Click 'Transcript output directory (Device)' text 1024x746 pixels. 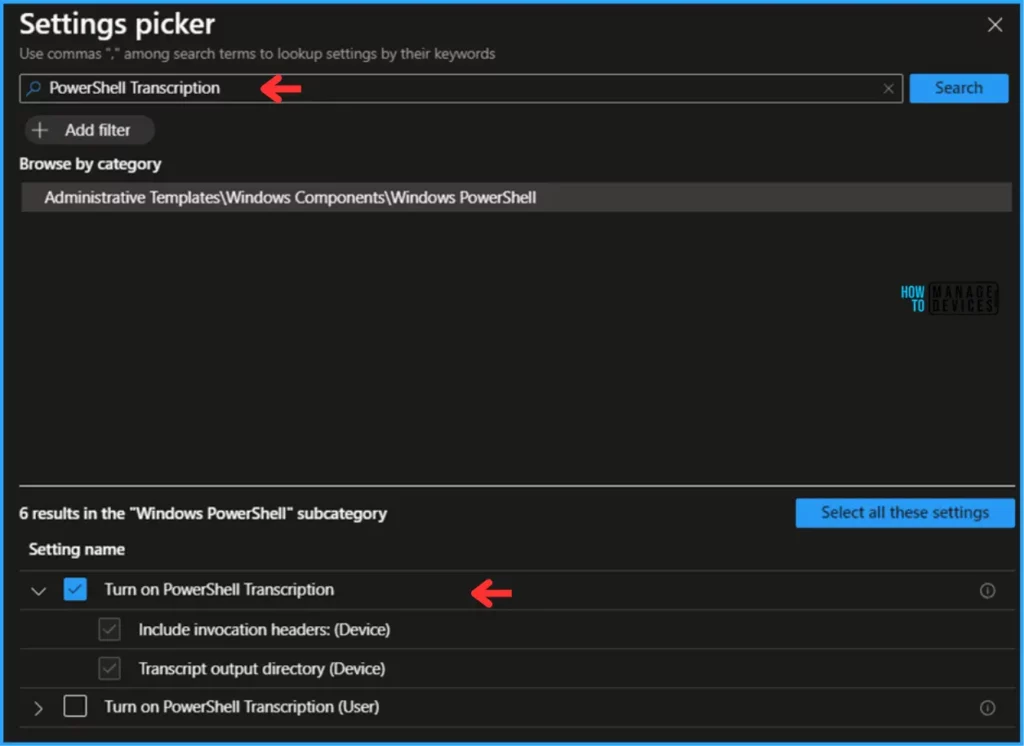(x=261, y=669)
